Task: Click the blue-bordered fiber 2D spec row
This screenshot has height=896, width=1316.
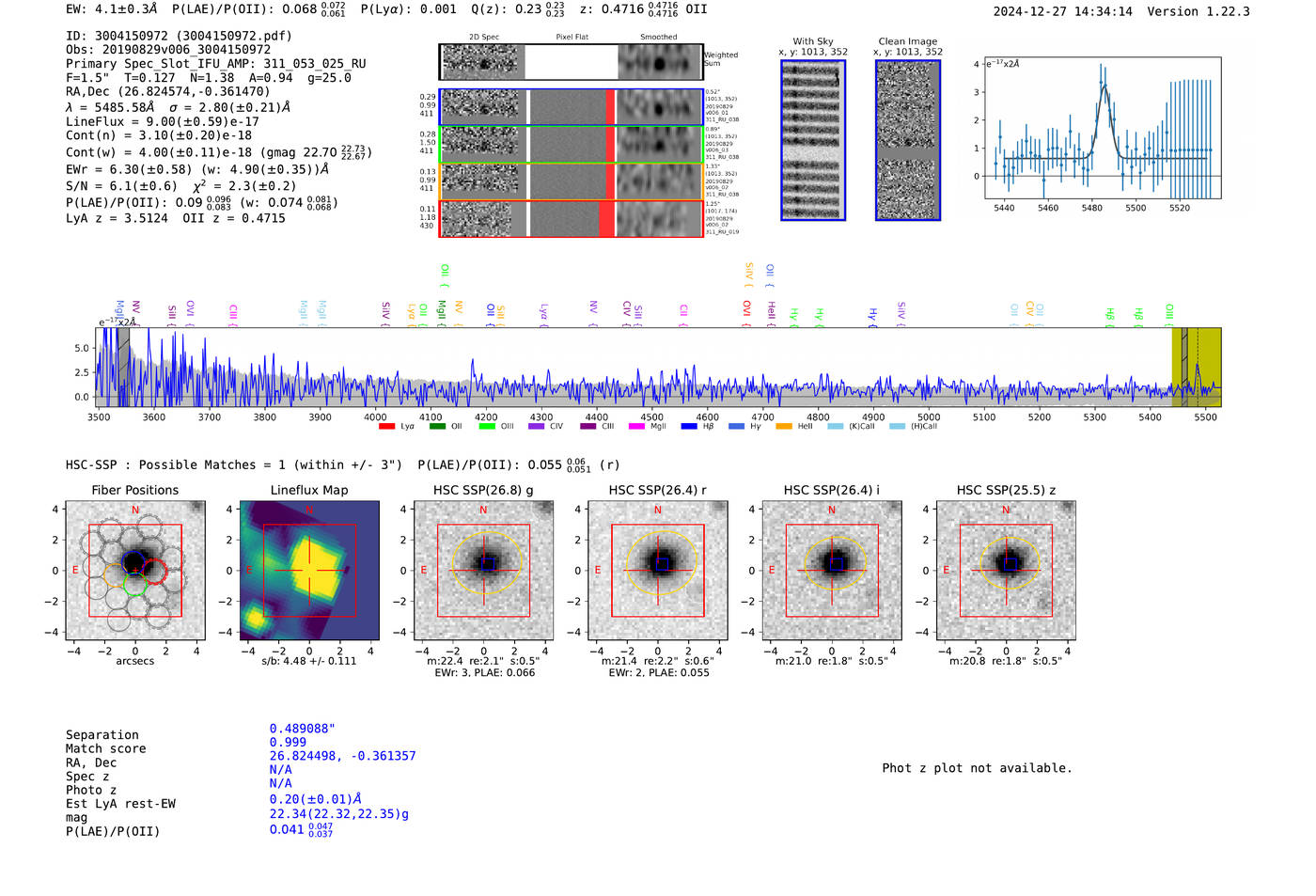Action: click(x=572, y=107)
